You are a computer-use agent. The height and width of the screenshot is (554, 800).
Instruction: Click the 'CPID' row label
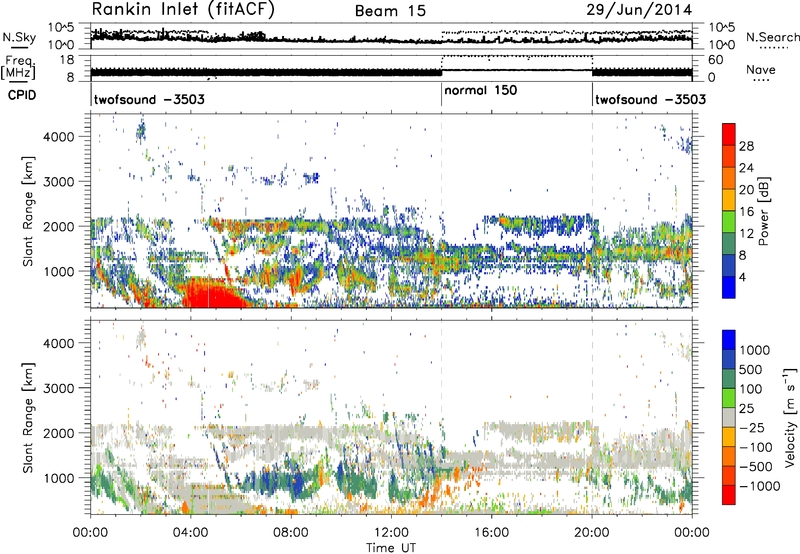coord(22,95)
